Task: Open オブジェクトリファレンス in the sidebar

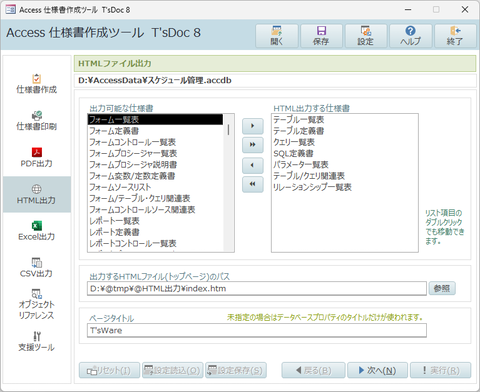Action: tap(37, 305)
